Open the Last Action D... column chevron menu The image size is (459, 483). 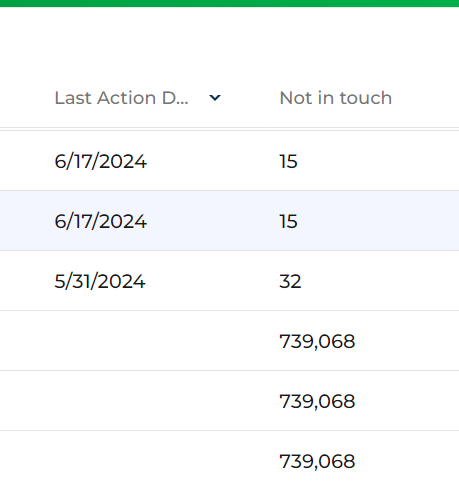click(215, 98)
